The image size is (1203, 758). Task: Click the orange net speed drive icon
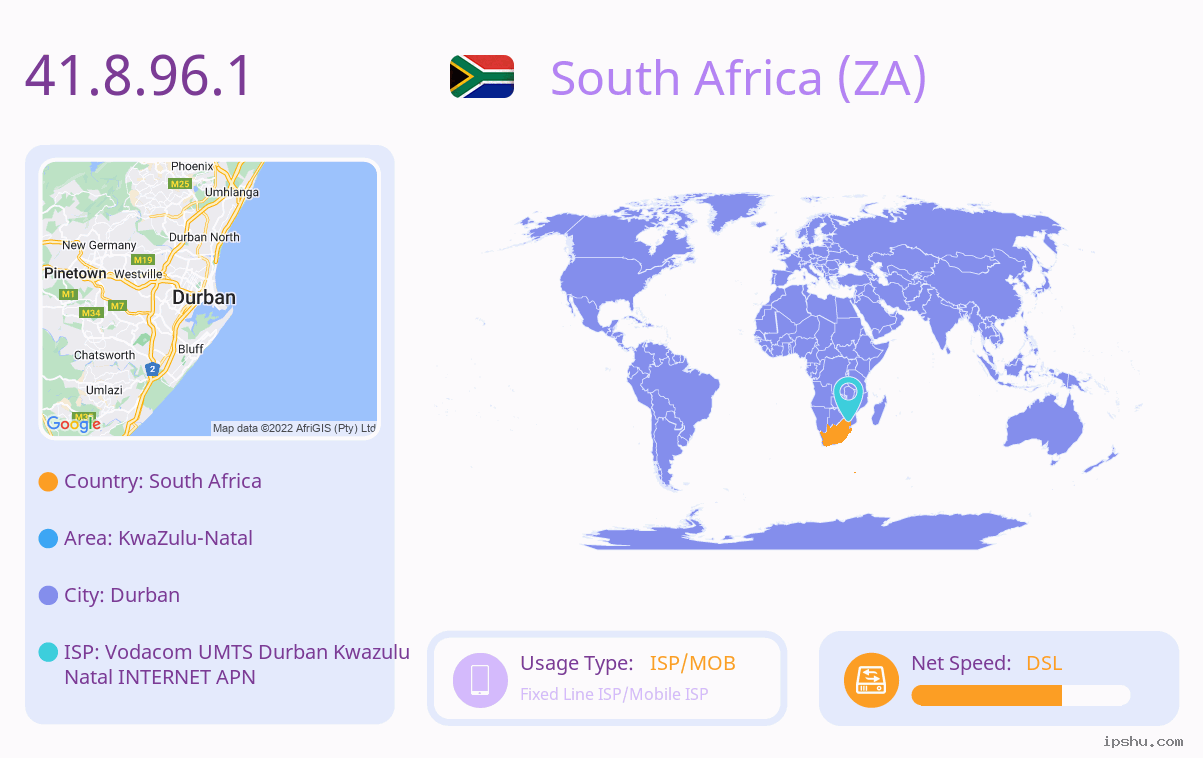pyautogui.click(x=871, y=680)
